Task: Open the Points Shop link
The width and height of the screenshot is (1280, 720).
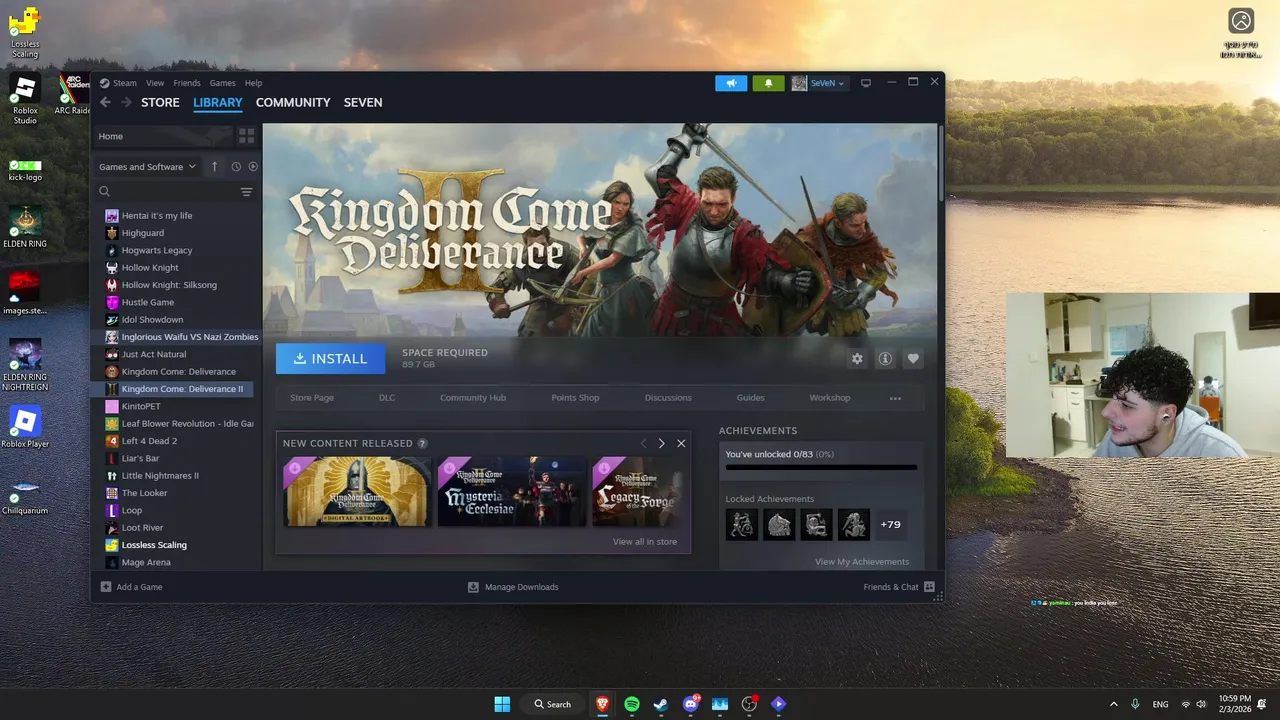Action: point(575,398)
